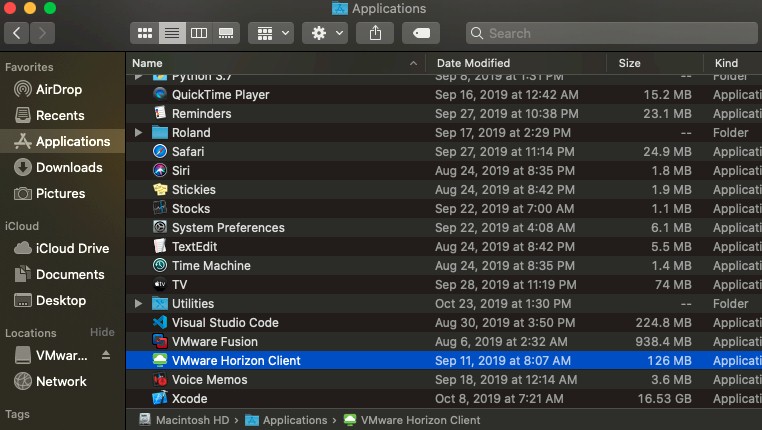This screenshot has width=762, height=430.
Task: Open Pictures in the sidebar
Action: (x=62, y=193)
